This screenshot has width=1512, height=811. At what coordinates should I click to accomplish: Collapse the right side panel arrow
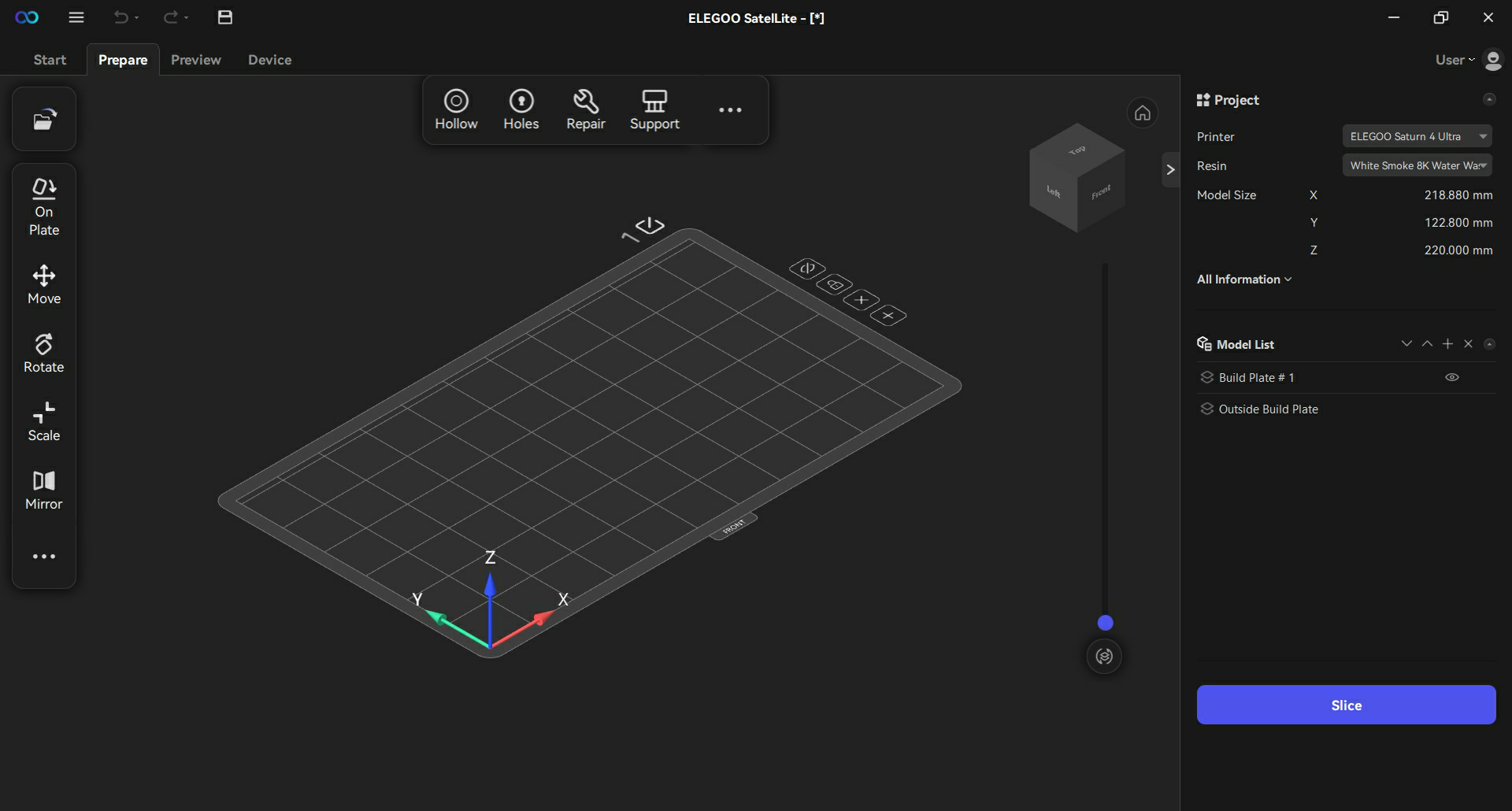click(x=1170, y=169)
